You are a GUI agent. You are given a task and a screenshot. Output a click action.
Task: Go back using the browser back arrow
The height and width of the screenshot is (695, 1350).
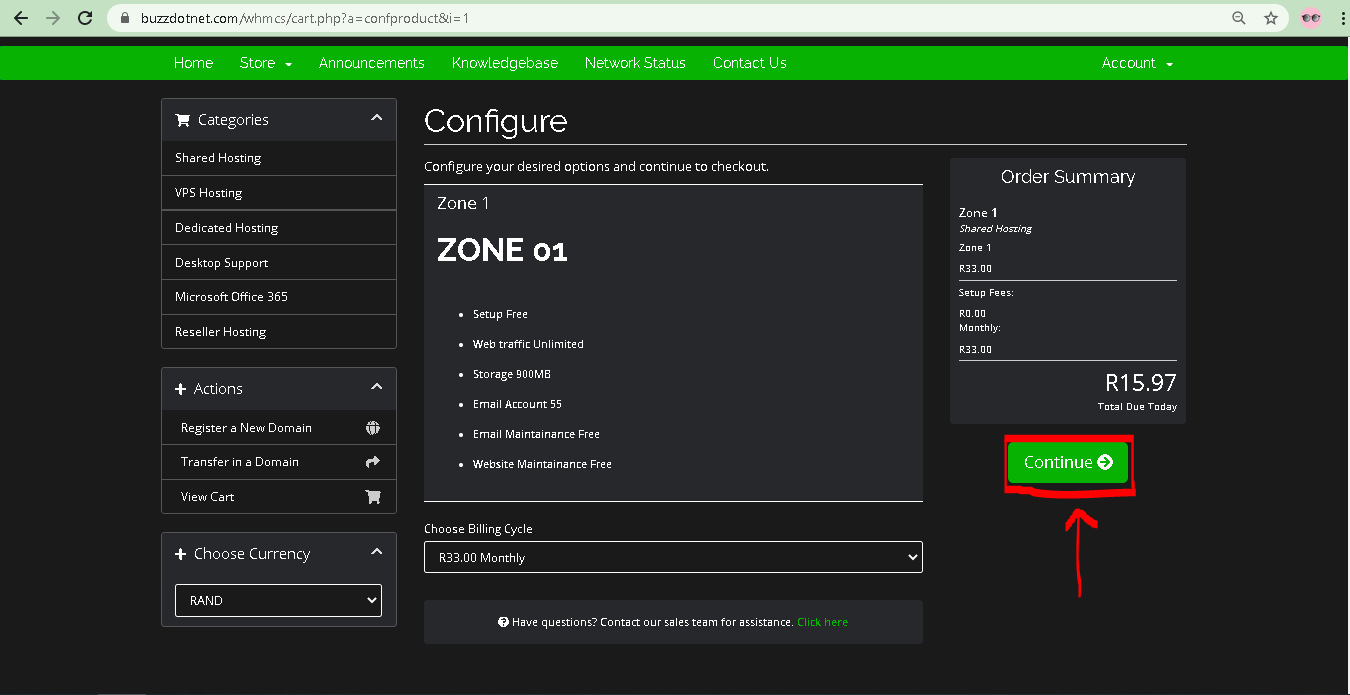21,18
